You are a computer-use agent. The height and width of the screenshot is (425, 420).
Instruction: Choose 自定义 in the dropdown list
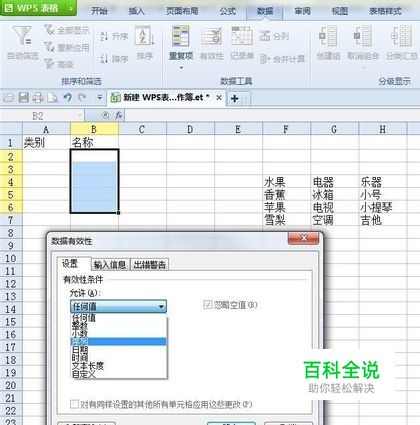(118, 374)
